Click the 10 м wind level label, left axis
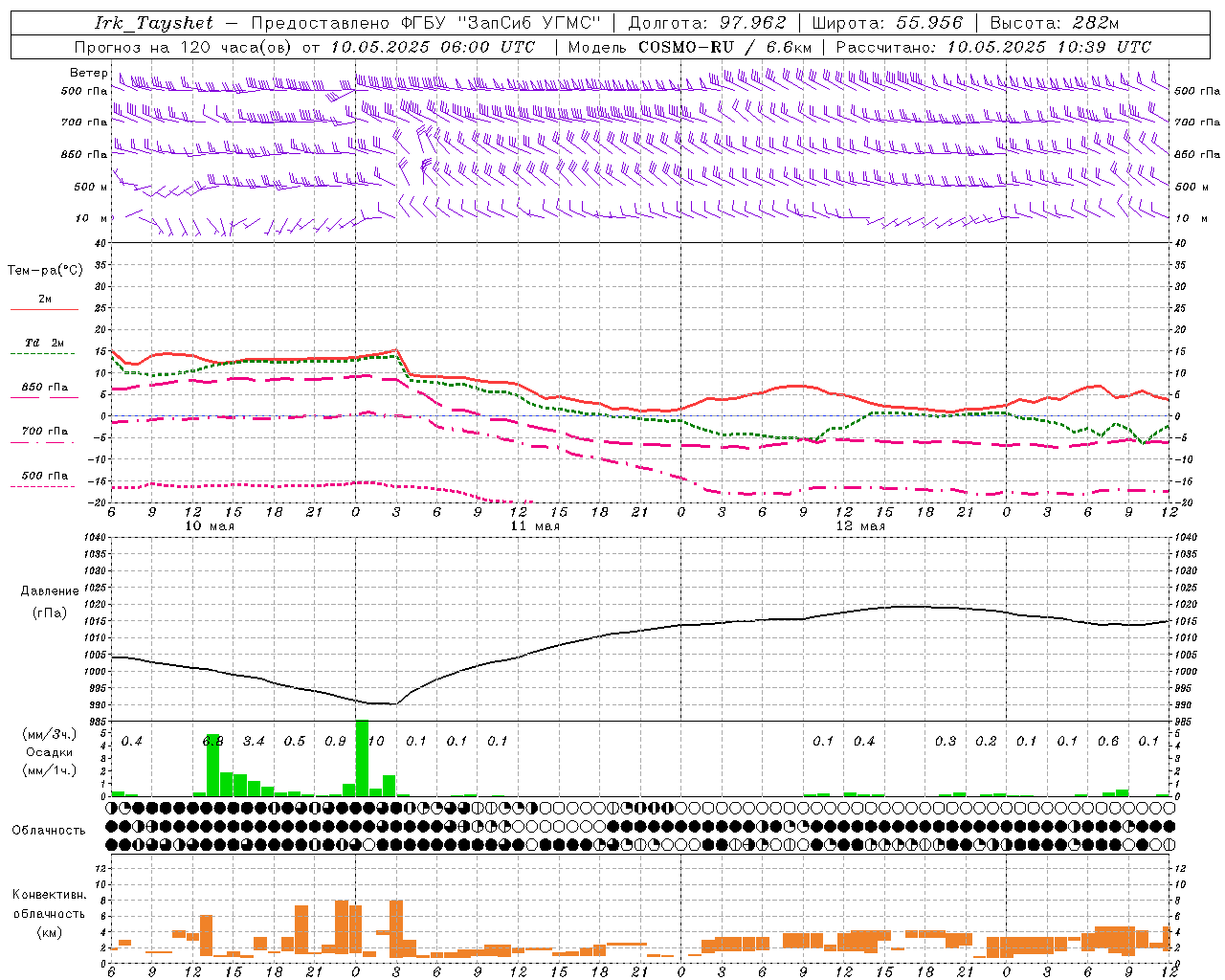Viewport: 1225px width, 980px height. [92, 218]
